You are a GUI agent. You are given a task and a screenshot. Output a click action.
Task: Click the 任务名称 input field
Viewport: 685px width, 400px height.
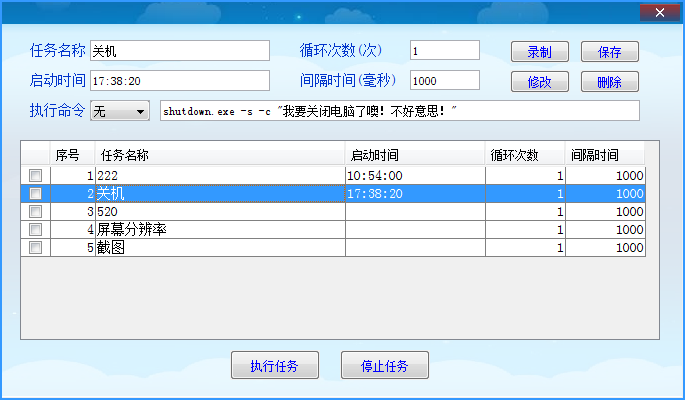(x=180, y=51)
